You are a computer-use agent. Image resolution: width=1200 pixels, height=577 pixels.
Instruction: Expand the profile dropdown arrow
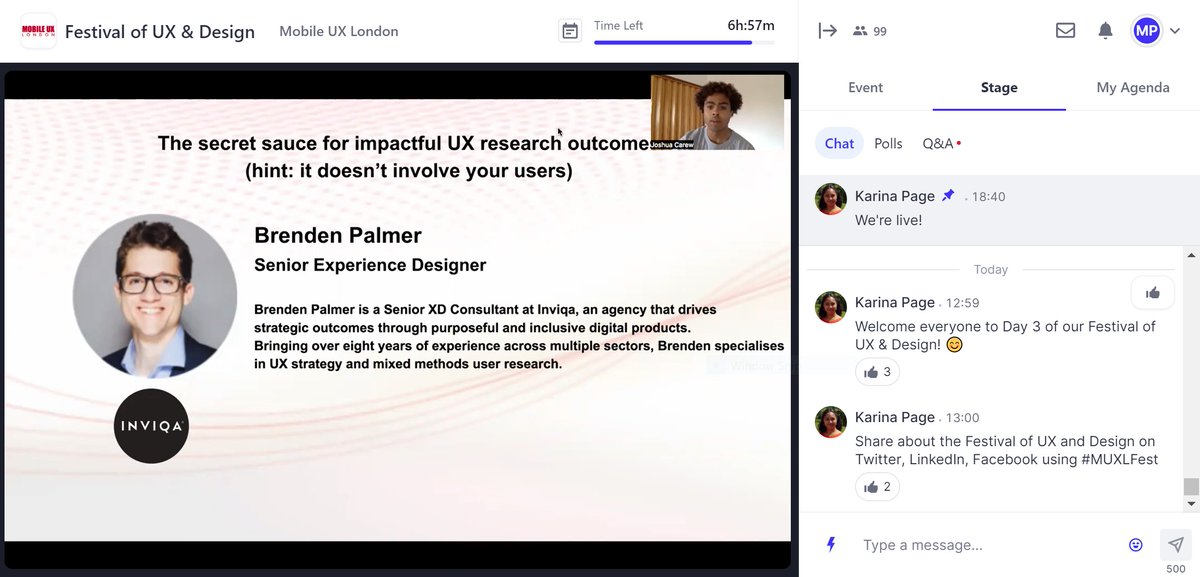tap(1174, 31)
